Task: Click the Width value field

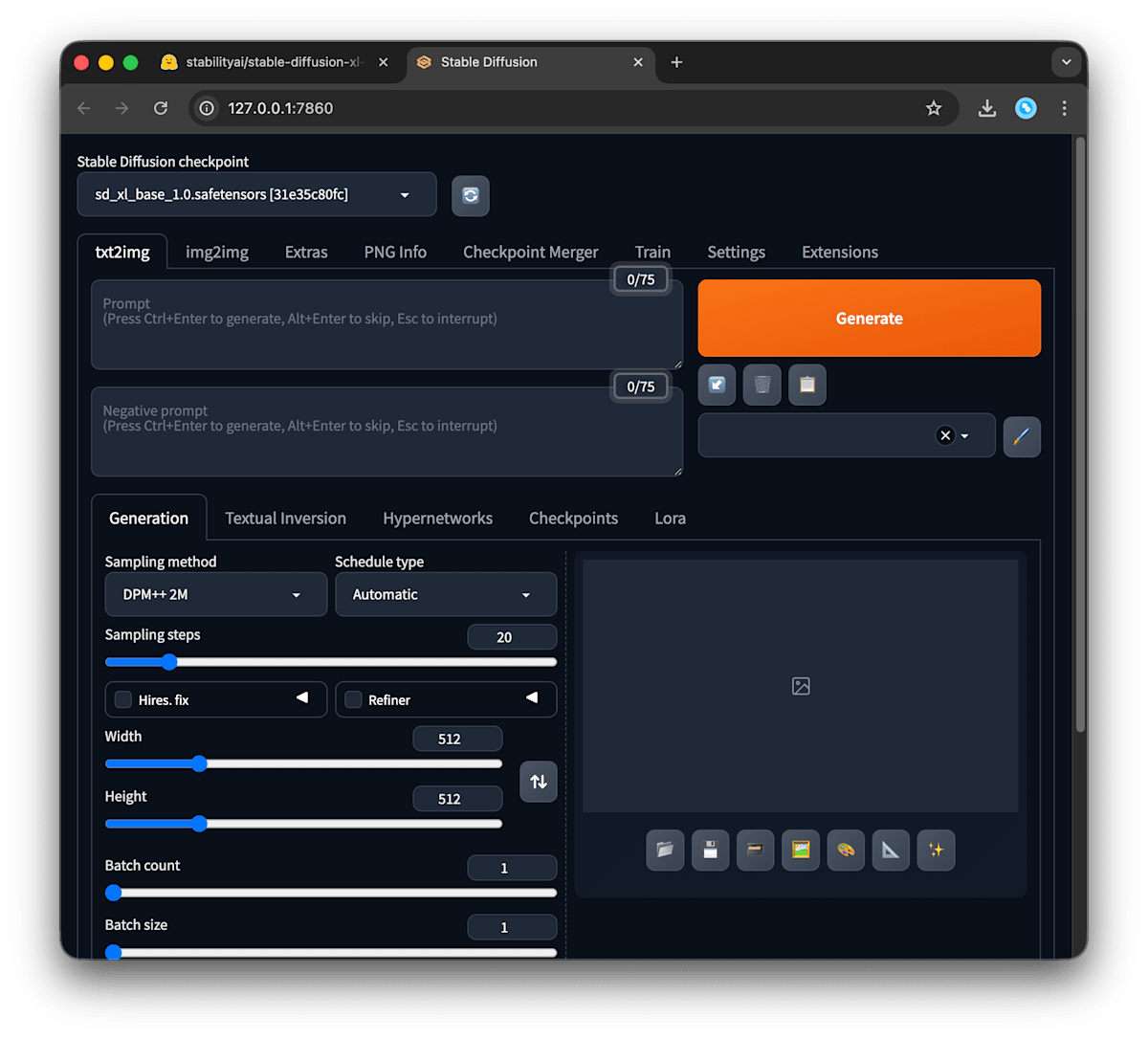Action: pos(457,739)
